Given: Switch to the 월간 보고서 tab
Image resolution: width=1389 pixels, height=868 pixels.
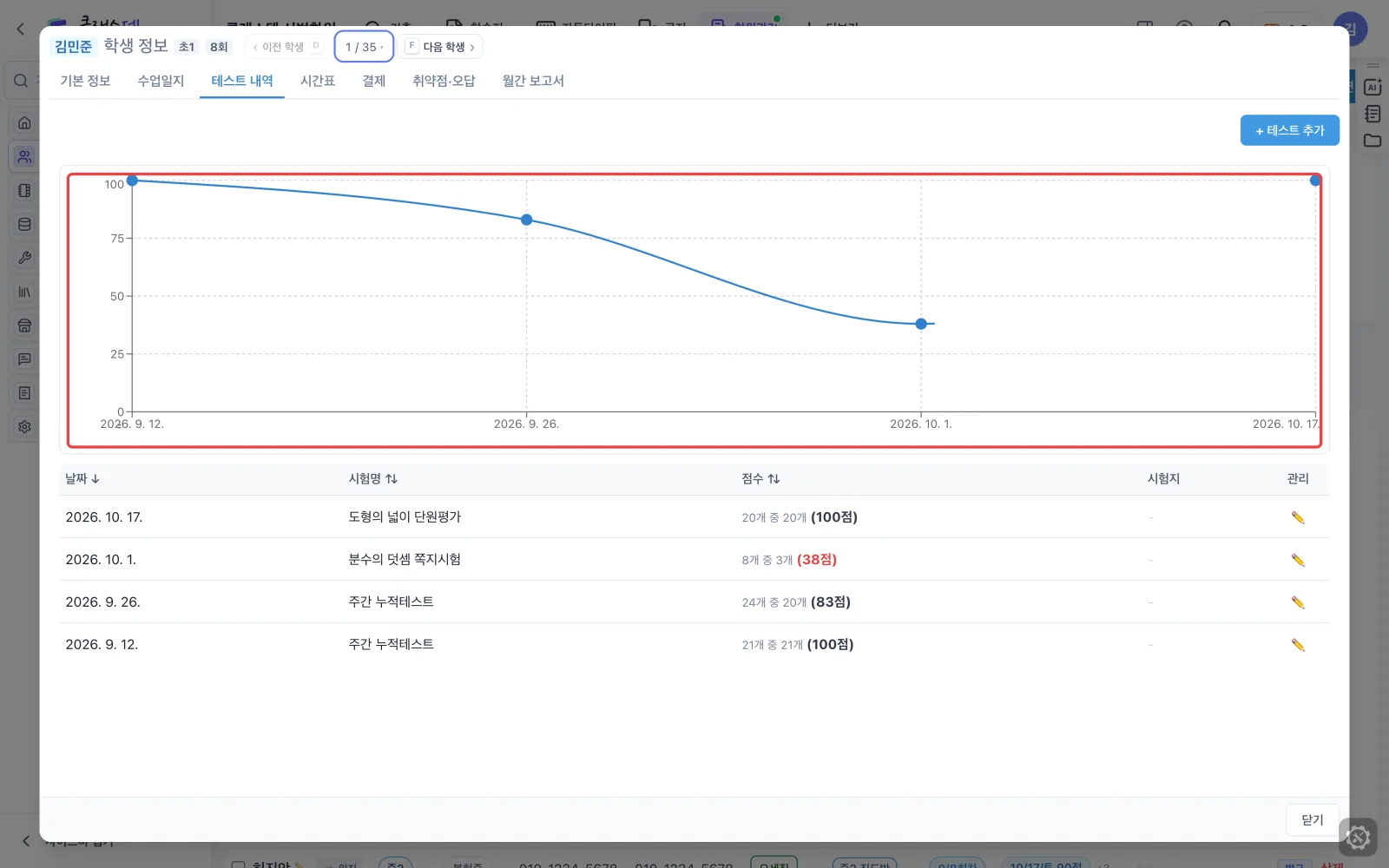Looking at the screenshot, I should 533,81.
